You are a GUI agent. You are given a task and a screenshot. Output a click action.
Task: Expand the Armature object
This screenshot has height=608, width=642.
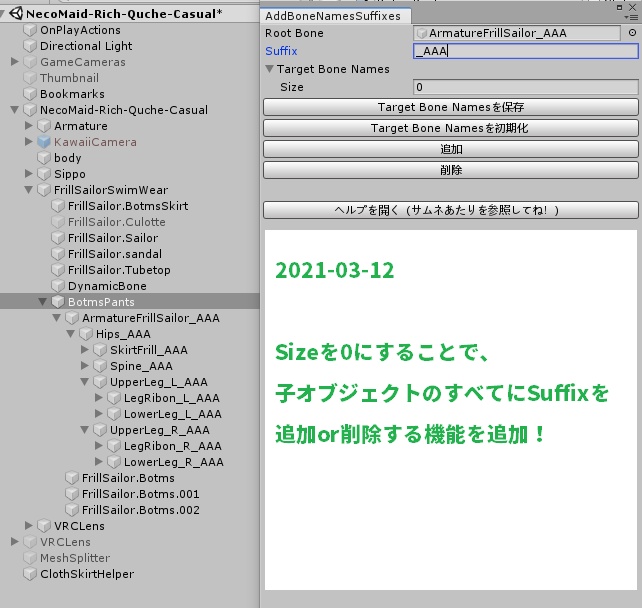(x=29, y=126)
